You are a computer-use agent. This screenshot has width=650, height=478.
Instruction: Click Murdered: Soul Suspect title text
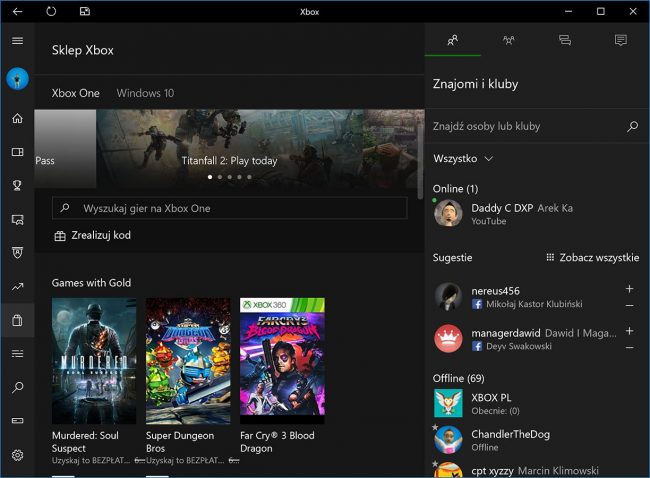click(x=85, y=442)
